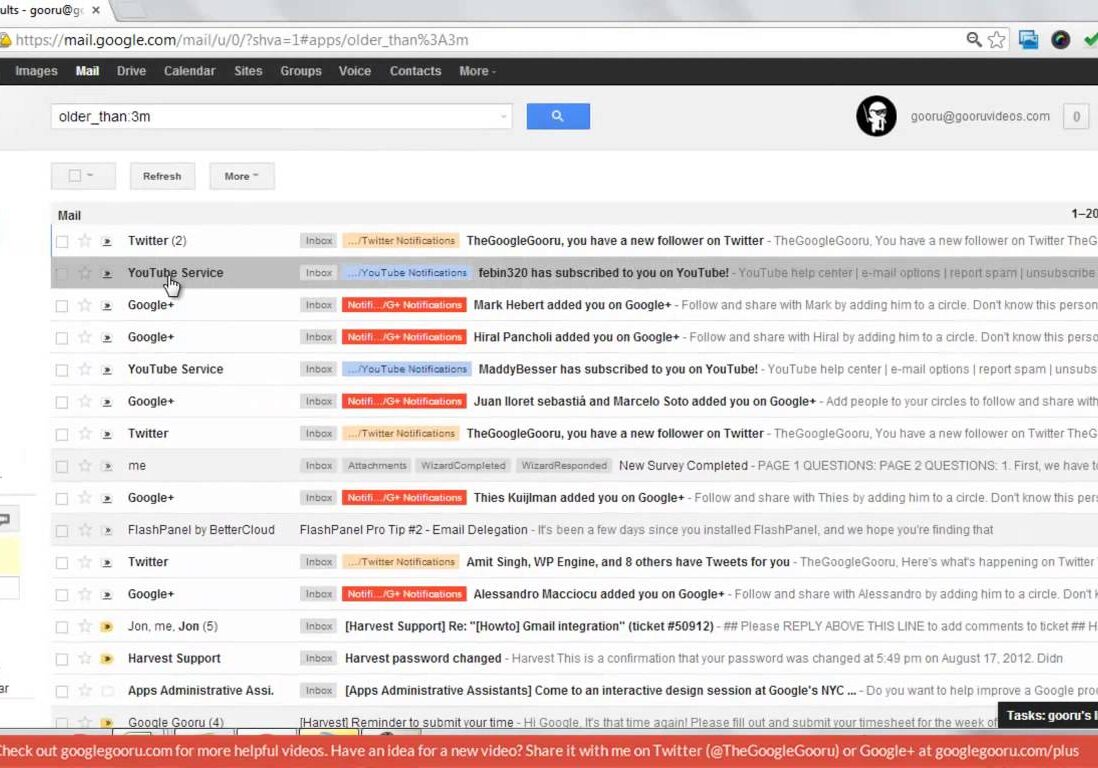1098x768 pixels.
Task: Open Voice in the Google bar
Action: pyautogui.click(x=355, y=71)
